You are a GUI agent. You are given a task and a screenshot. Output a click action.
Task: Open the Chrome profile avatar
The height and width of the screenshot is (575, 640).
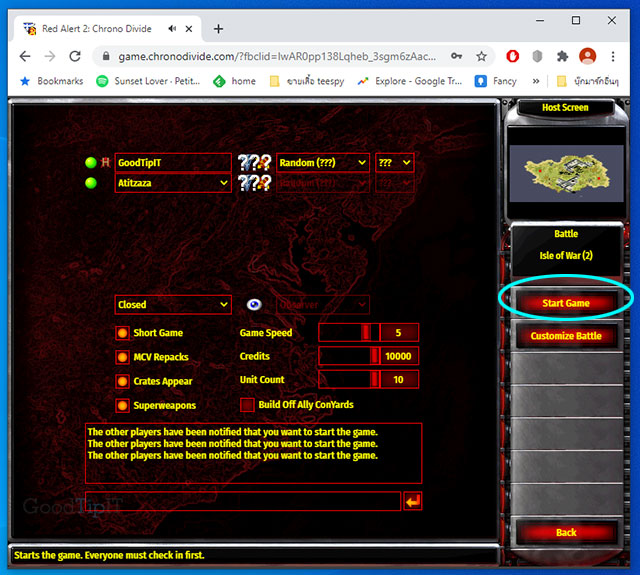pyautogui.click(x=588, y=56)
